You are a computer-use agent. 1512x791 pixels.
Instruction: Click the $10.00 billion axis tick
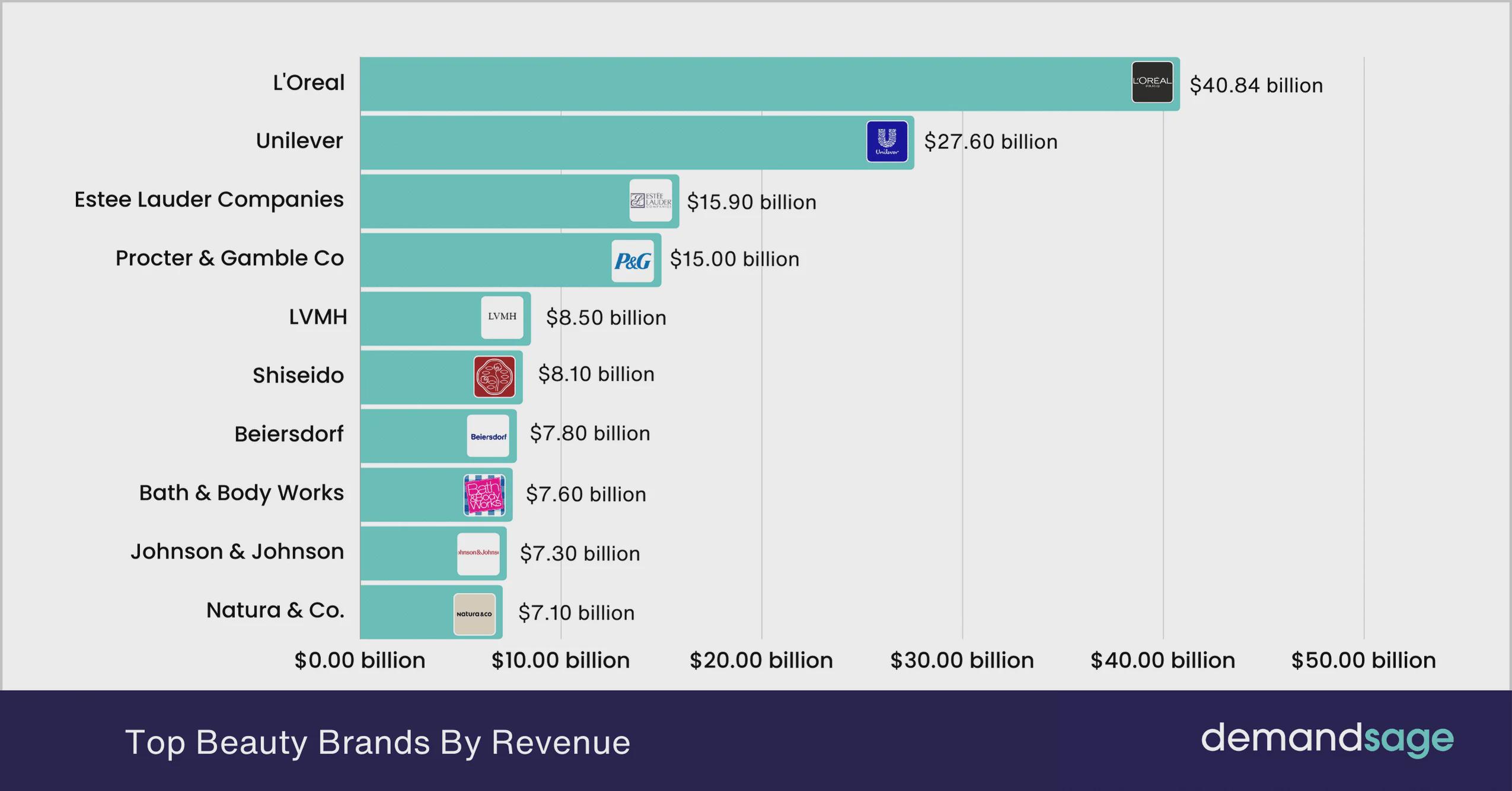(560, 661)
